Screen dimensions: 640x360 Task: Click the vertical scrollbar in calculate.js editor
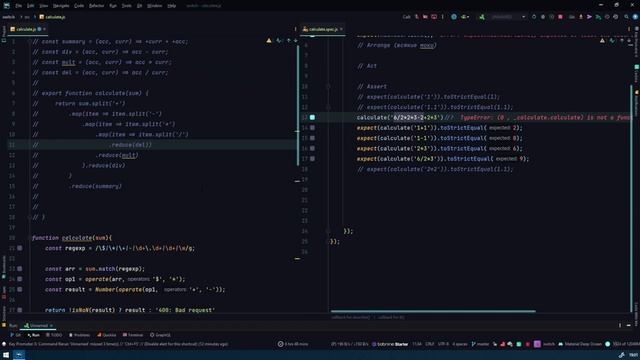pyautogui.click(x=298, y=105)
